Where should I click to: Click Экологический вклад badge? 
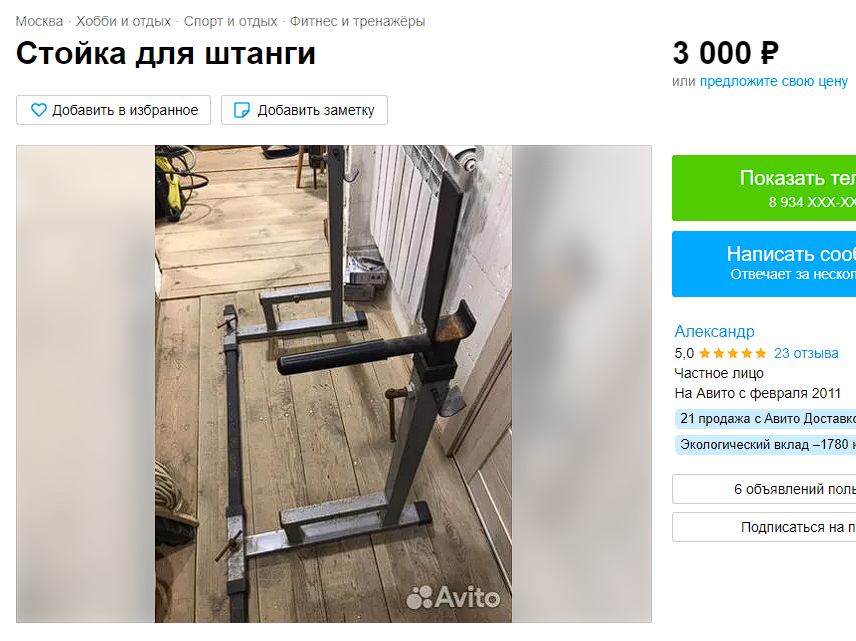click(765, 444)
